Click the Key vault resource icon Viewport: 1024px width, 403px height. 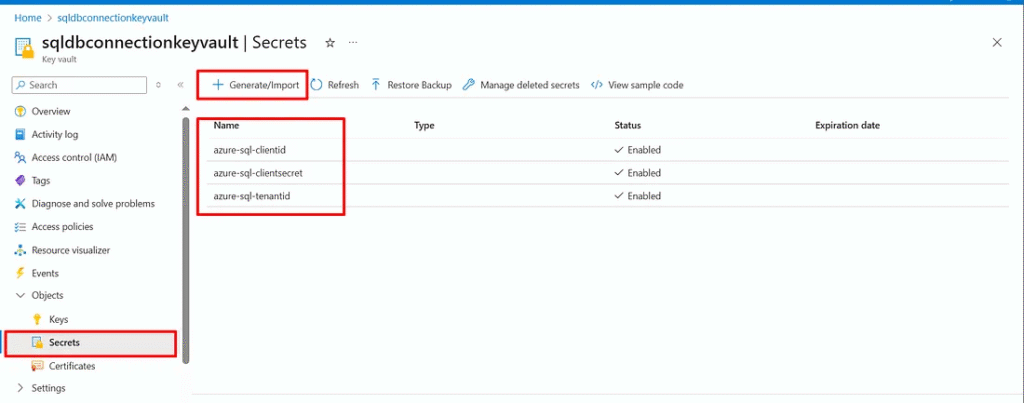coord(24,50)
